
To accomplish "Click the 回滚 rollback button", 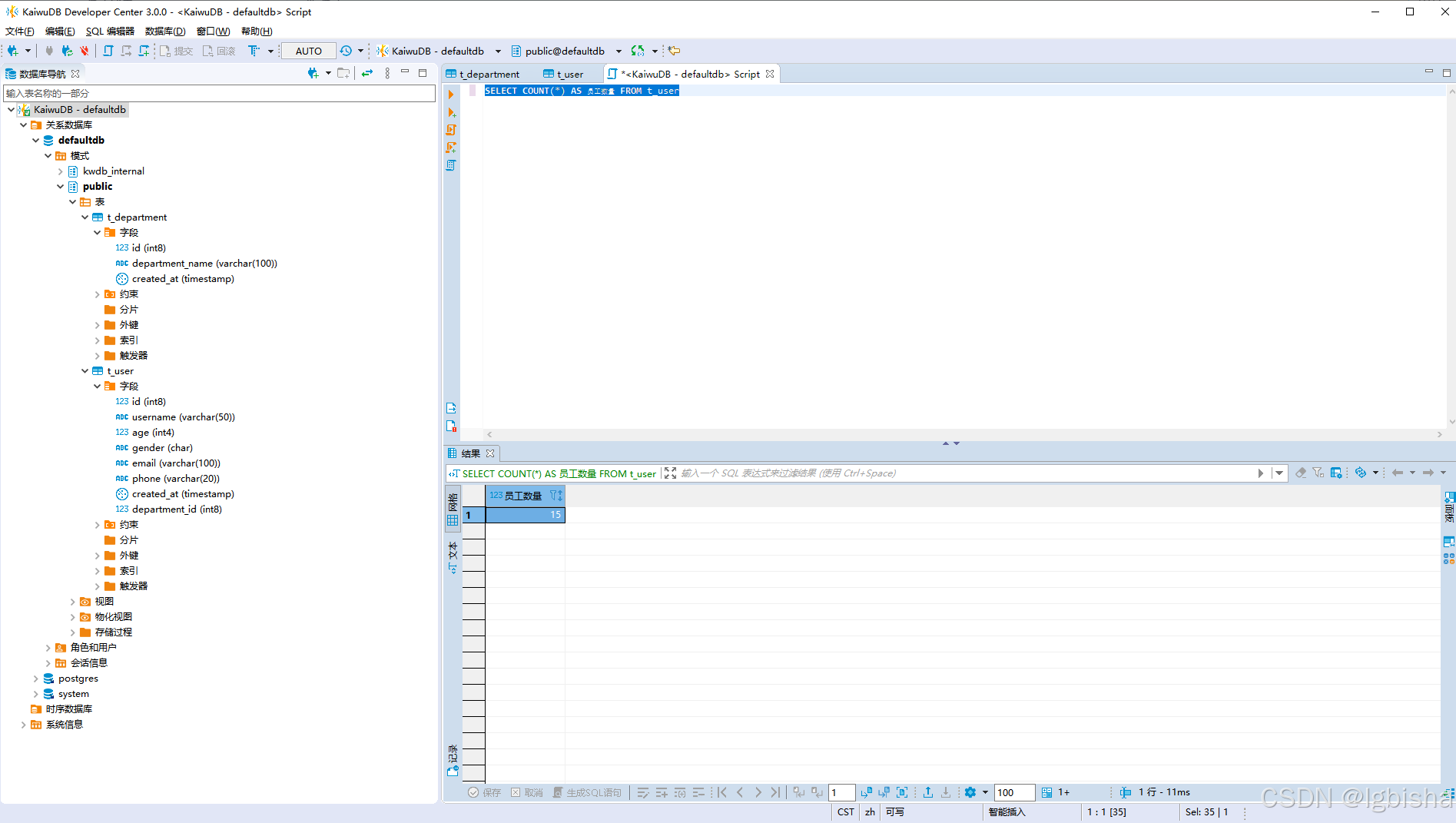I will point(220,51).
